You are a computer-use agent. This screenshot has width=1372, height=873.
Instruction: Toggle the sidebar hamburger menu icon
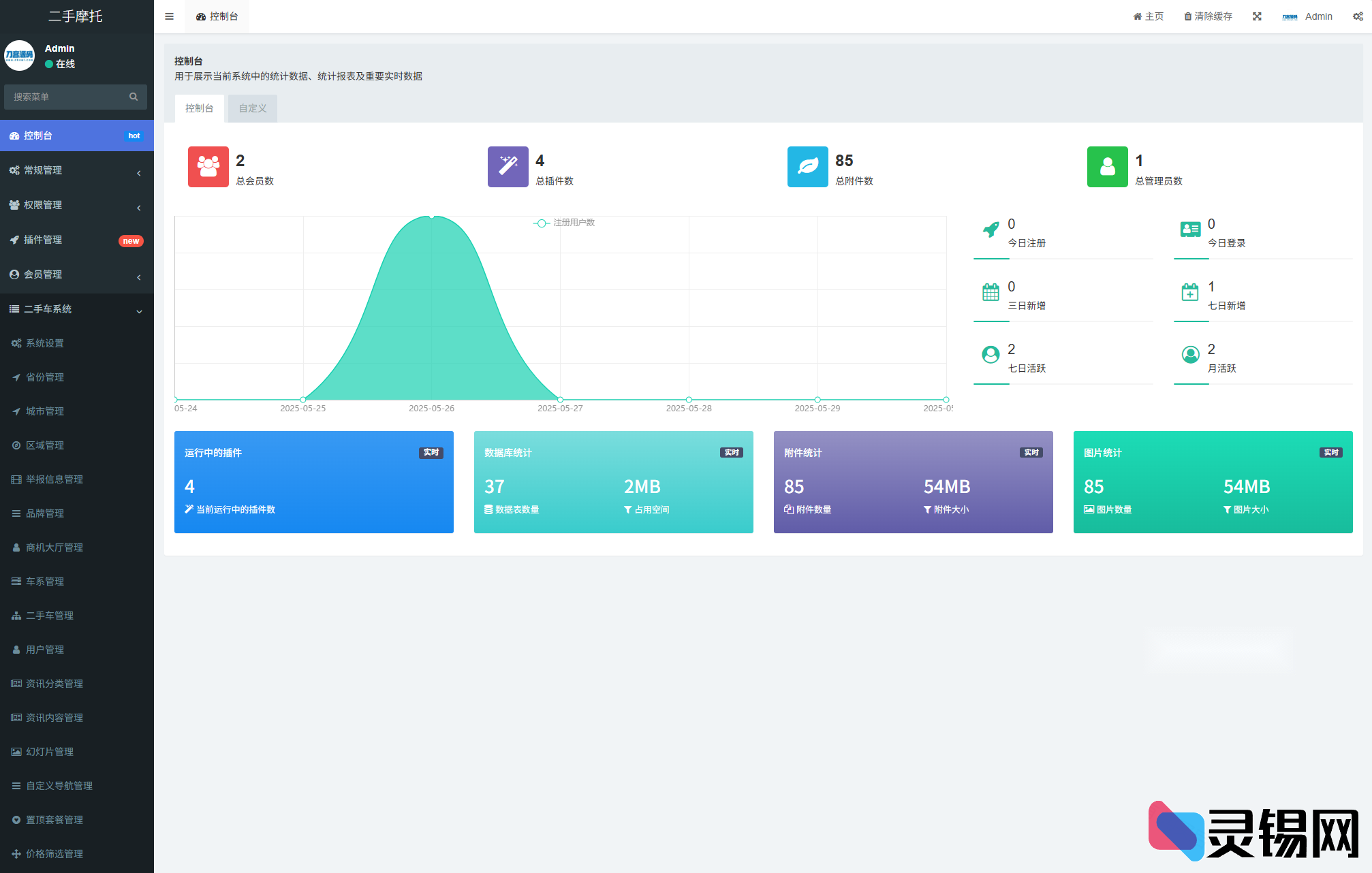click(169, 16)
